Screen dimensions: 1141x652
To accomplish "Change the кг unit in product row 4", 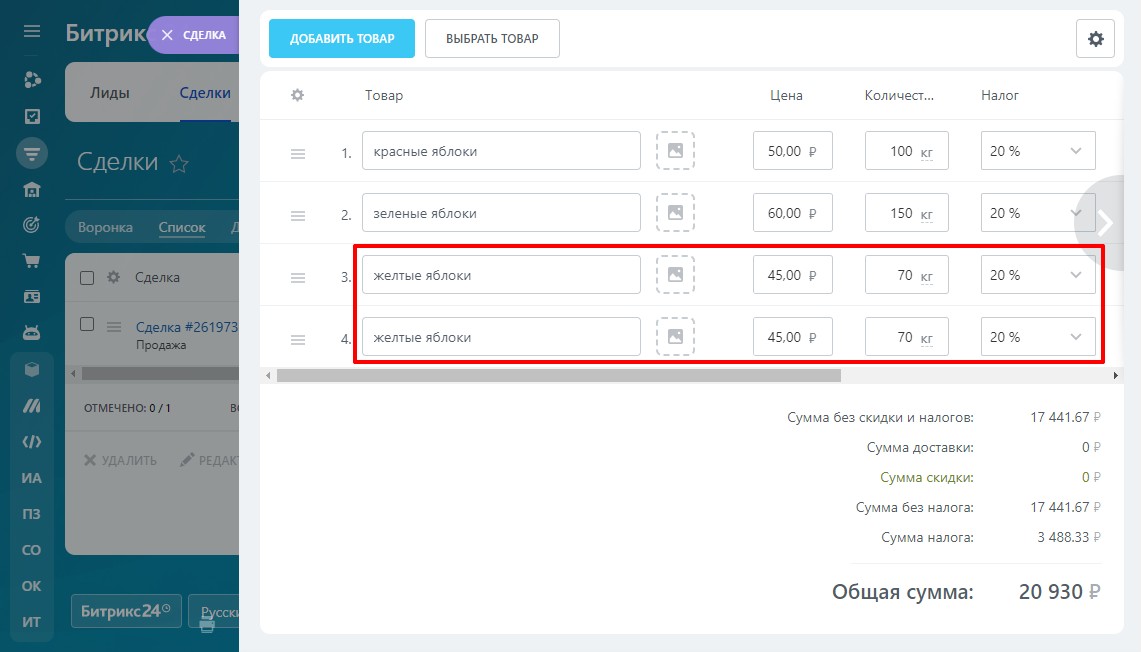I will point(926,338).
